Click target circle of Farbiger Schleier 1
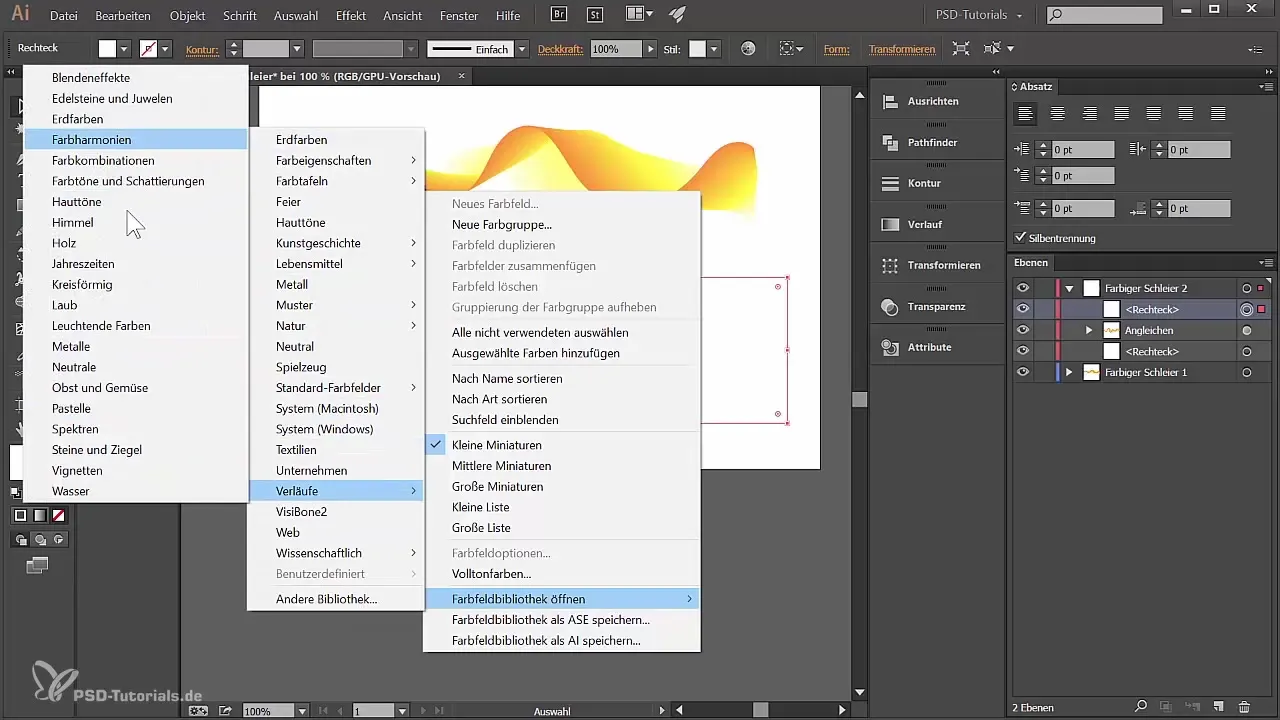The image size is (1280, 720). 1246,372
